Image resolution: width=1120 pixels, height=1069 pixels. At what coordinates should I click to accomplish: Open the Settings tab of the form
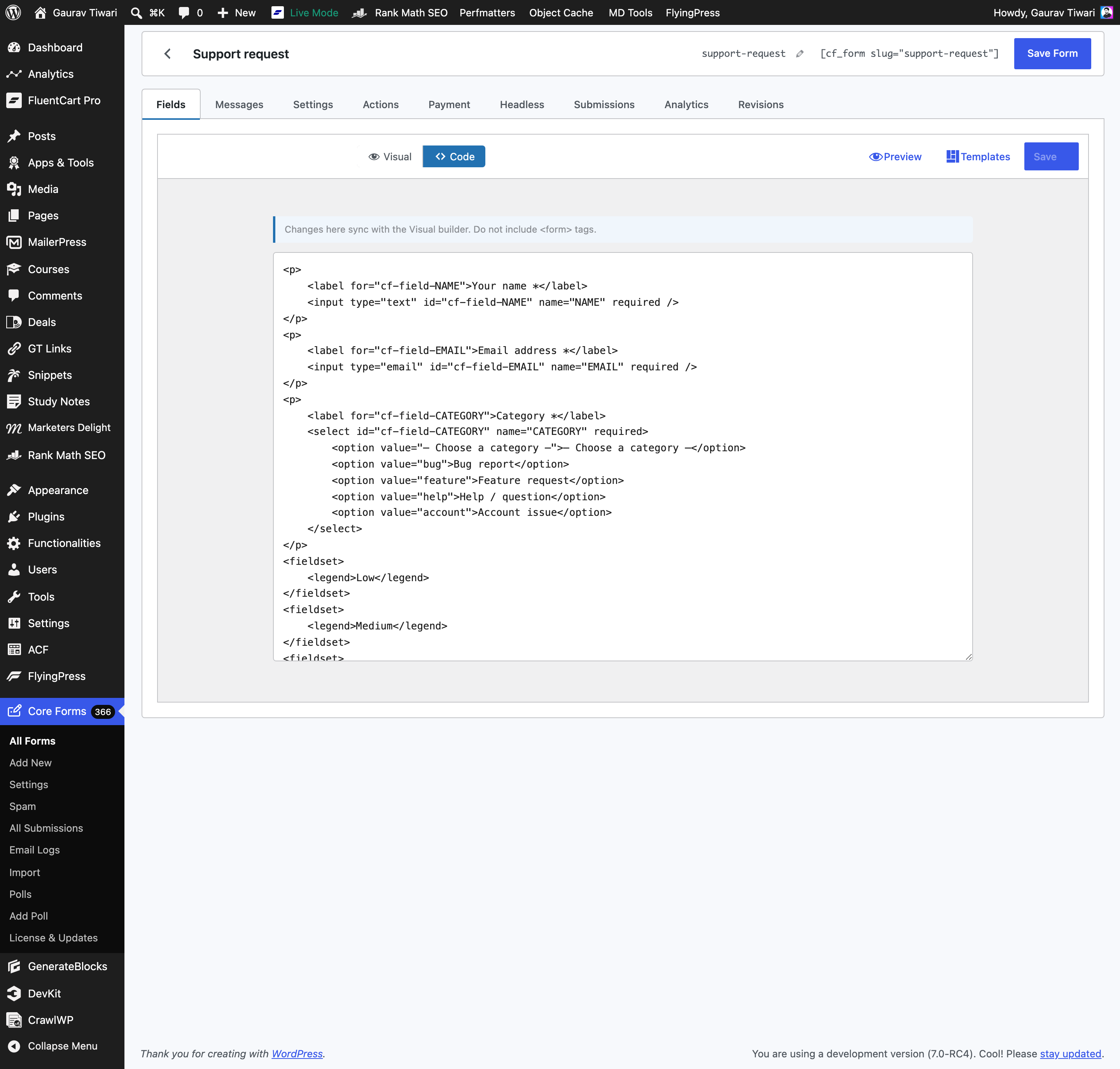(x=313, y=104)
